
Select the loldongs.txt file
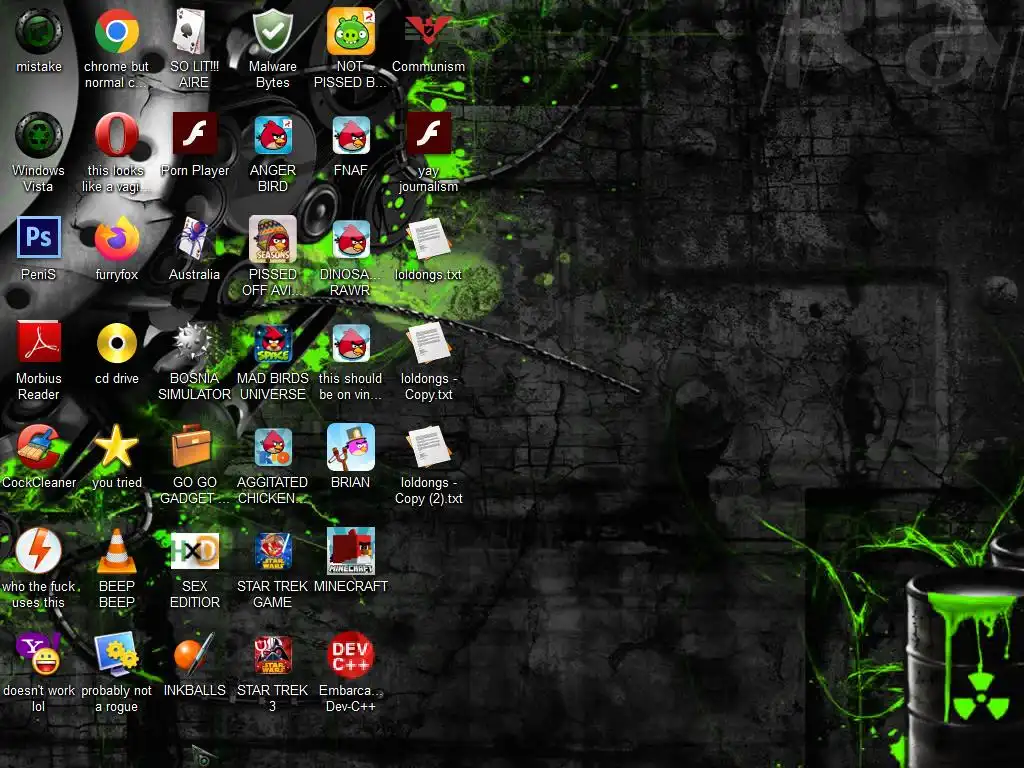tap(428, 238)
